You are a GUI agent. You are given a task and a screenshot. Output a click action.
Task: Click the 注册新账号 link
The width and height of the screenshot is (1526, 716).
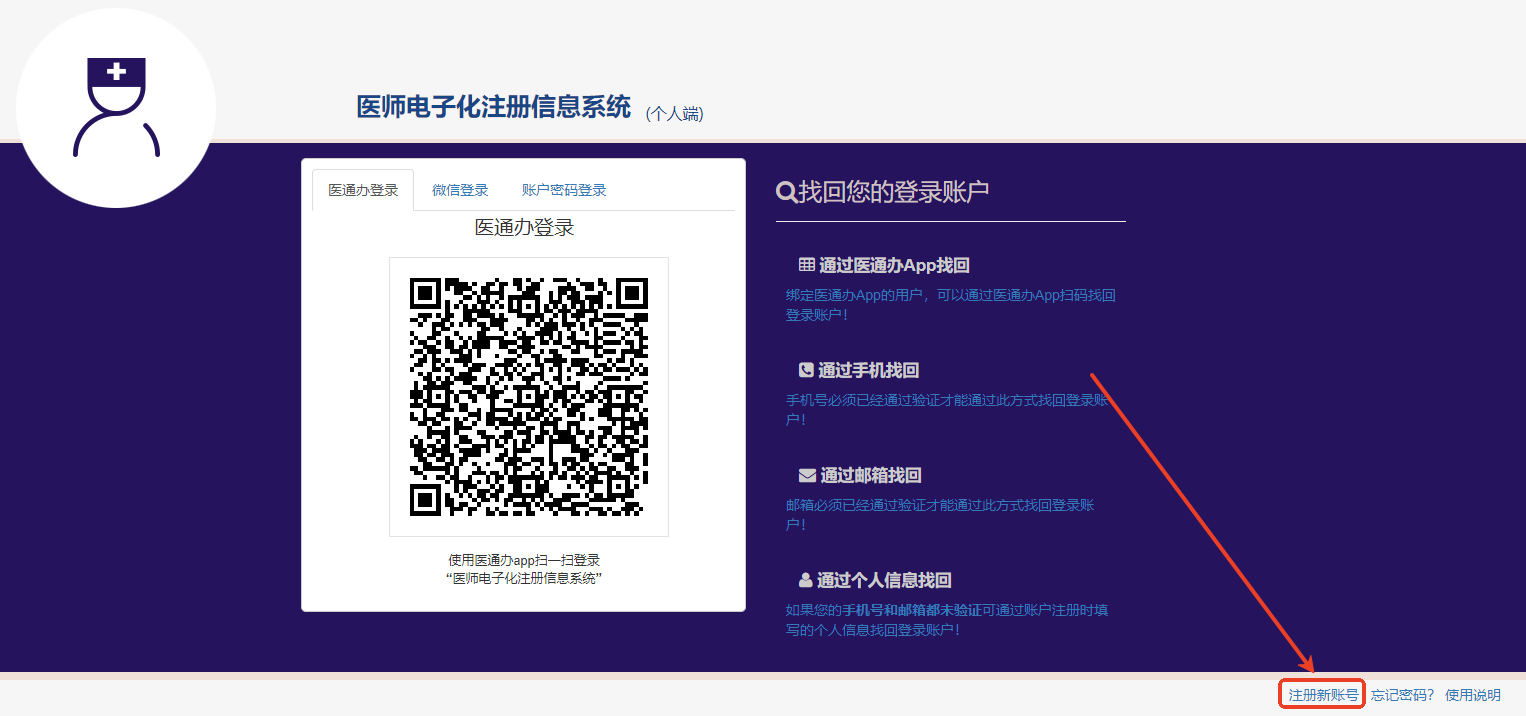point(1323,695)
